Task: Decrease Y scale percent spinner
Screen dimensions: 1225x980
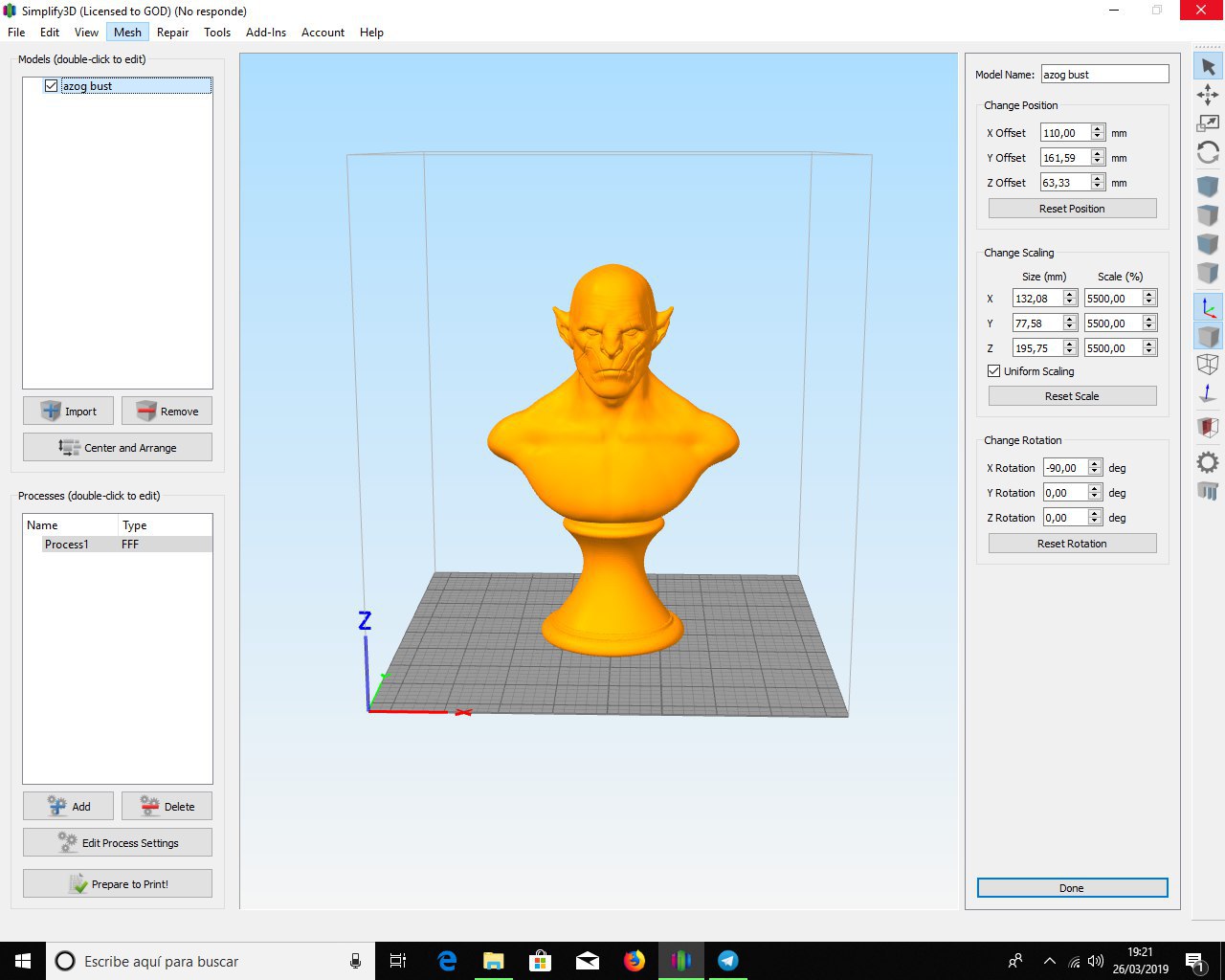Action: point(1149,327)
